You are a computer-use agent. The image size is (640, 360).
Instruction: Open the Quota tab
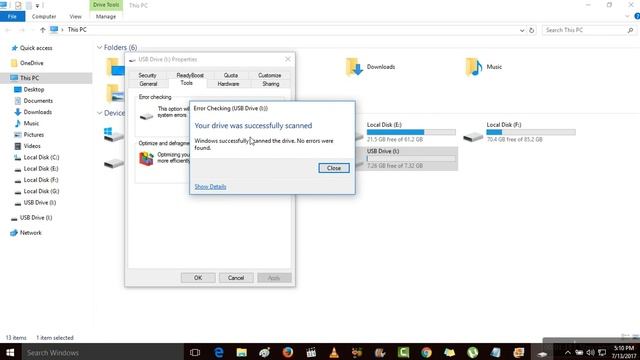click(231, 76)
